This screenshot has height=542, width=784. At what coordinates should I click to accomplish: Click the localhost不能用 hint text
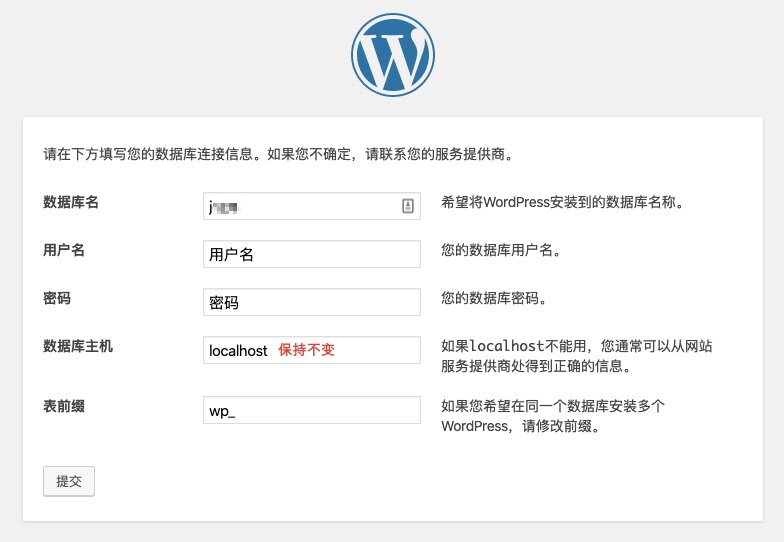(x=576, y=356)
